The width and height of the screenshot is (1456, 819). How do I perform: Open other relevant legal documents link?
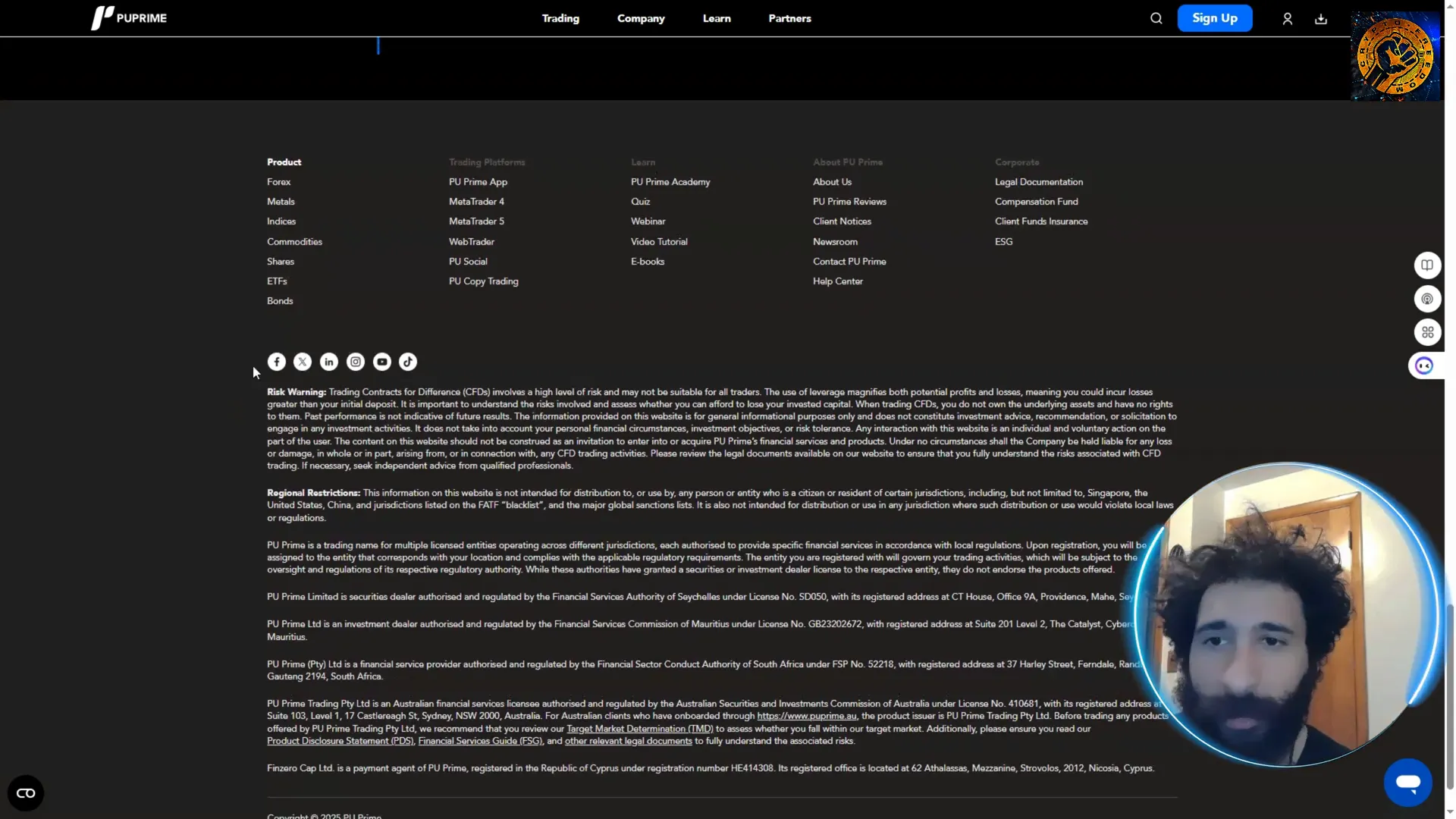point(628,741)
